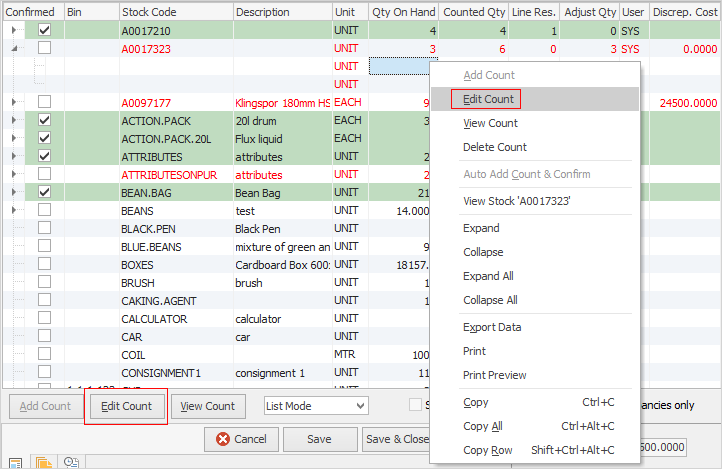This screenshot has height=469, width=722.
Task: Uncheck Confirmed box for stock A0017210
Action: tap(44, 31)
